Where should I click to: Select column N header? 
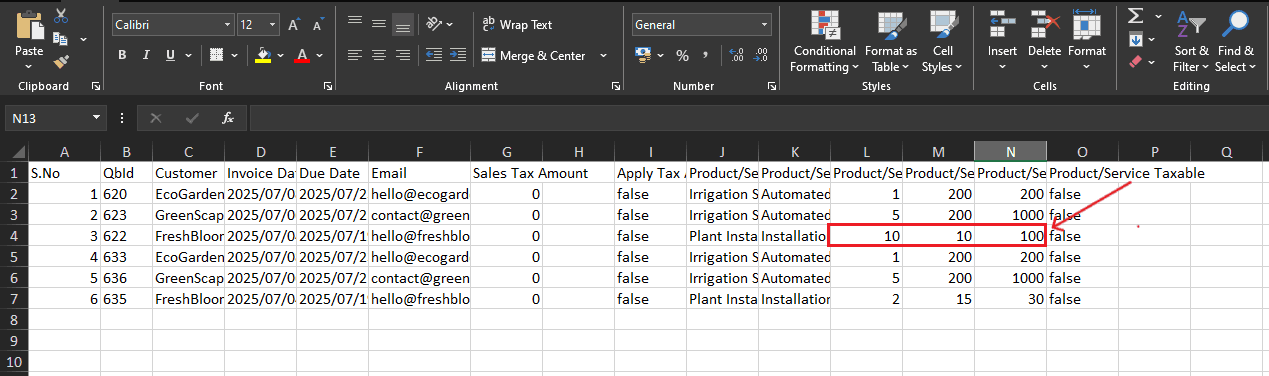(x=1010, y=152)
